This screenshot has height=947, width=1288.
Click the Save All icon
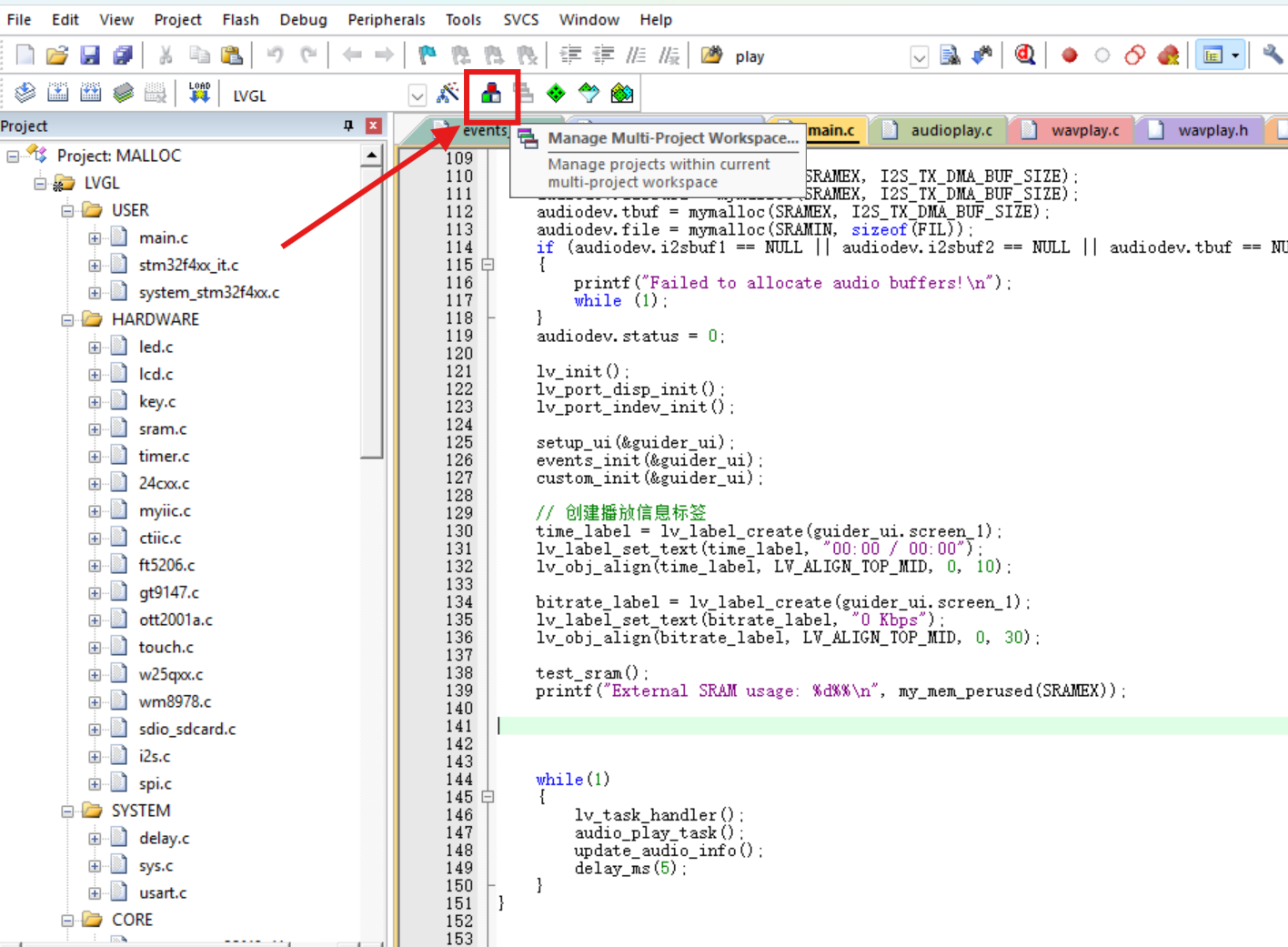point(123,55)
